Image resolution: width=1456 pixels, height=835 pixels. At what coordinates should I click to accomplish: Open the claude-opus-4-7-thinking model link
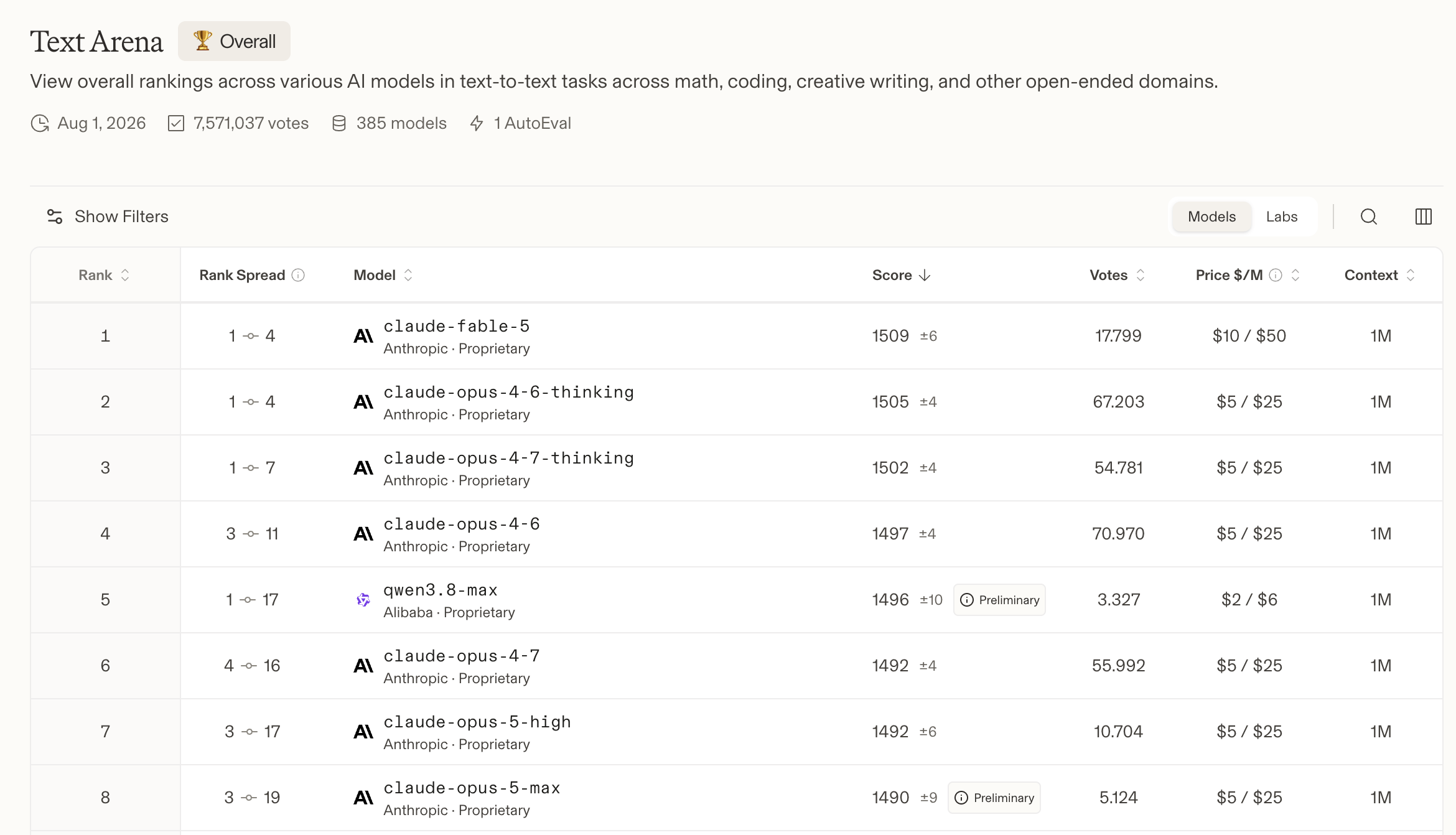[x=509, y=458]
